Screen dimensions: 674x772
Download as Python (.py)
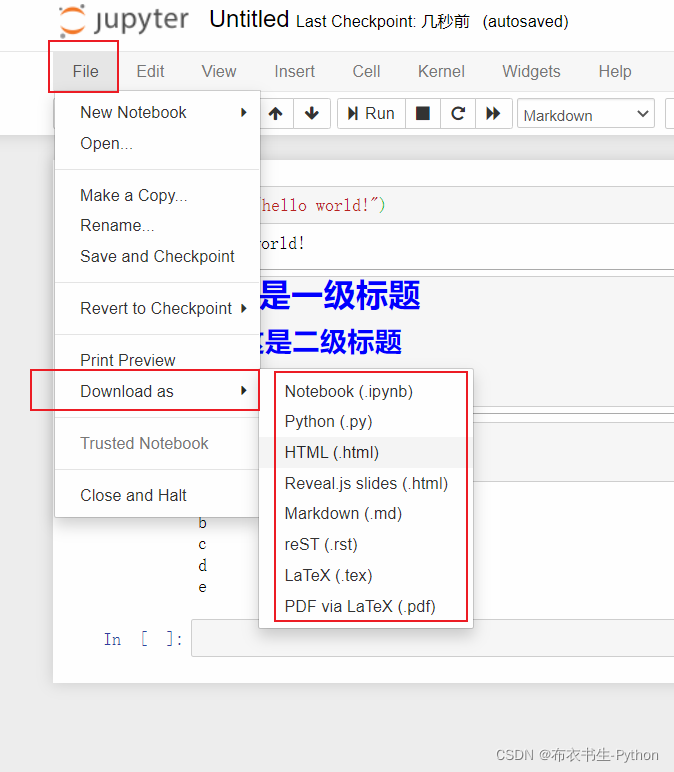point(366,421)
